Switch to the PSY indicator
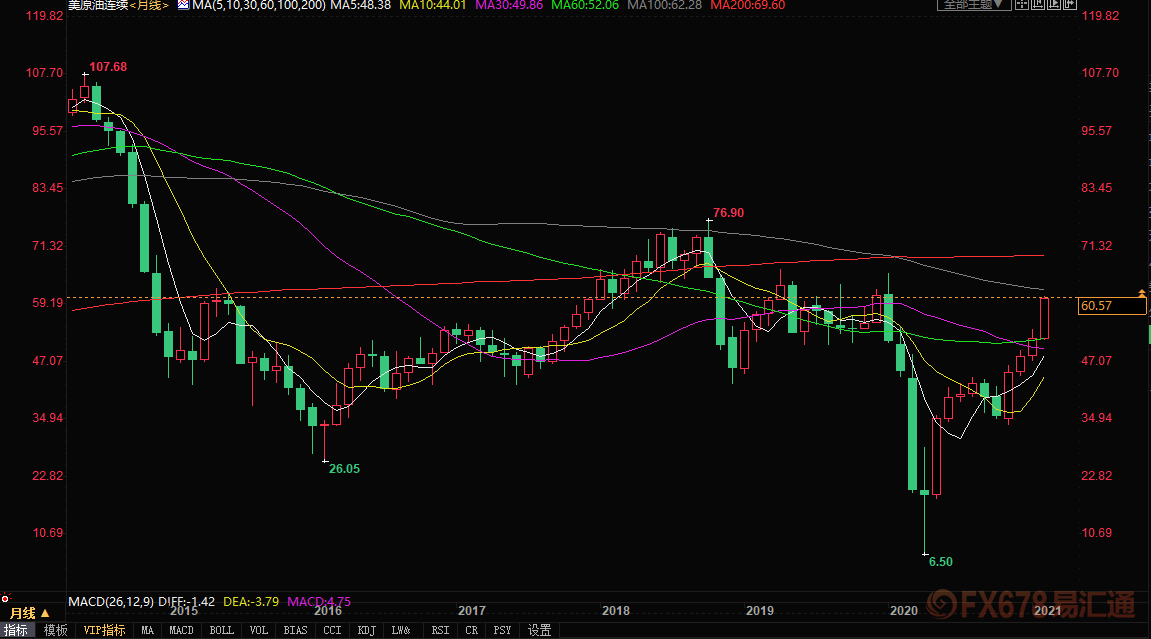Viewport: 1151px width, 639px height. (x=502, y=630)
